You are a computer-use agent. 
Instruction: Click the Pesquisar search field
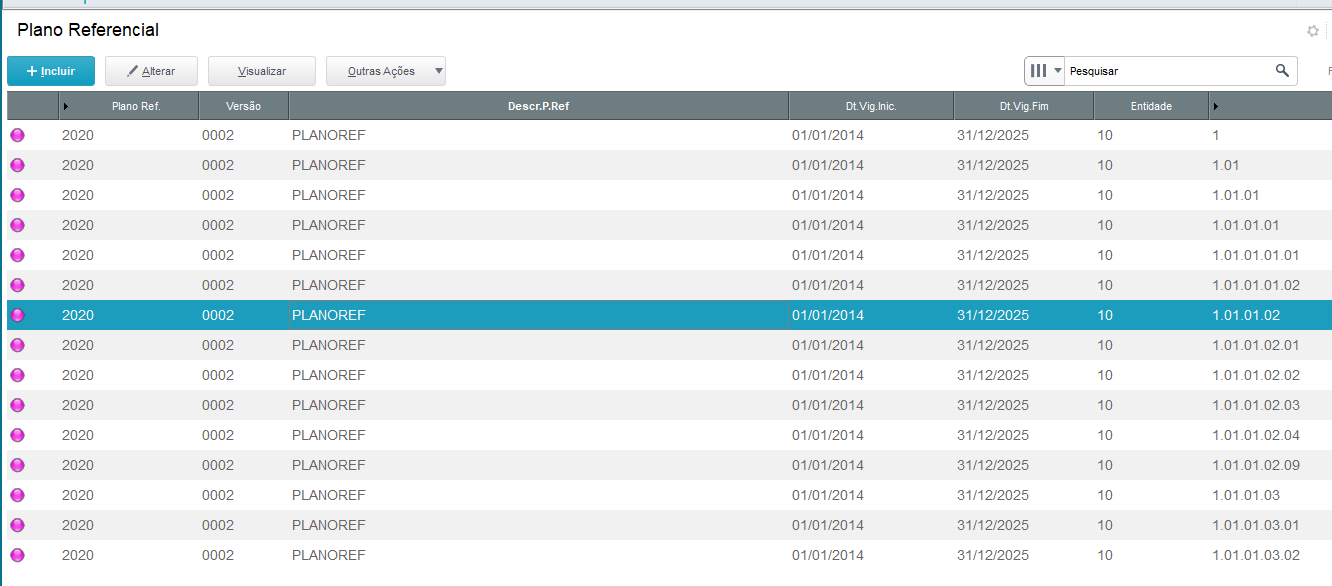tap(1167, 71)
